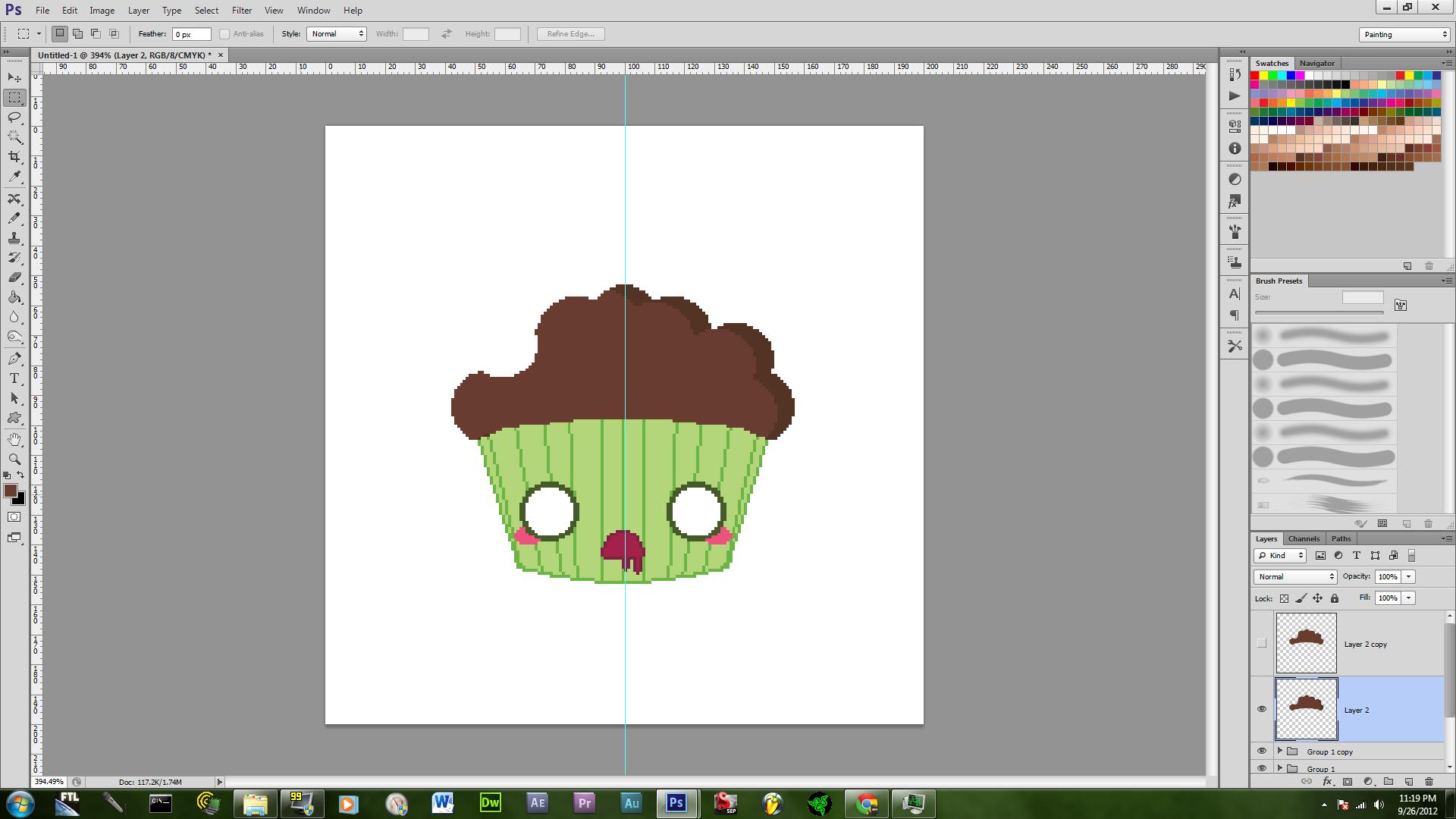Switch to the Channels tab
The width and height of the screenshot is (1456, 819).
coord(1304,539)
